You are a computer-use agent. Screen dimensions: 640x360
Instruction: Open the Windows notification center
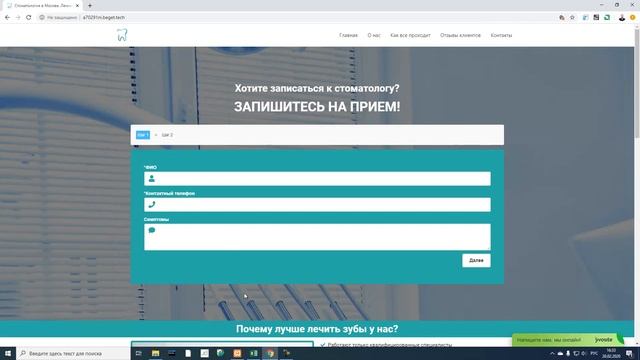[629, 353]
